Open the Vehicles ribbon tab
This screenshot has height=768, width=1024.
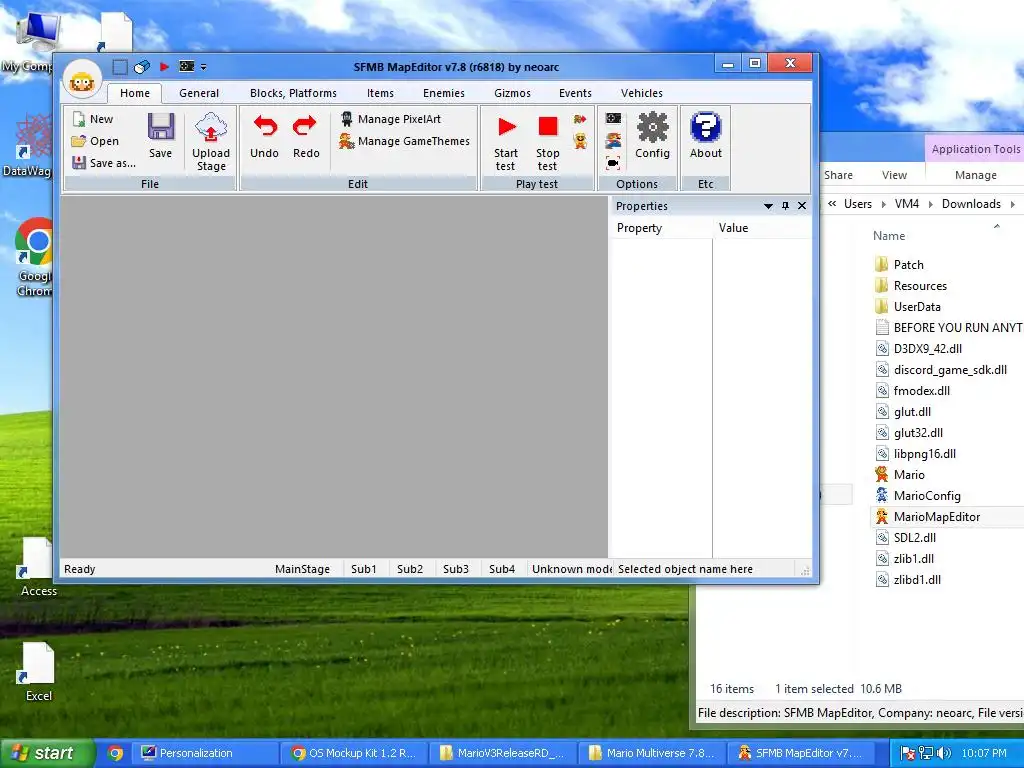pyautogui.click(x=642, y=93)
